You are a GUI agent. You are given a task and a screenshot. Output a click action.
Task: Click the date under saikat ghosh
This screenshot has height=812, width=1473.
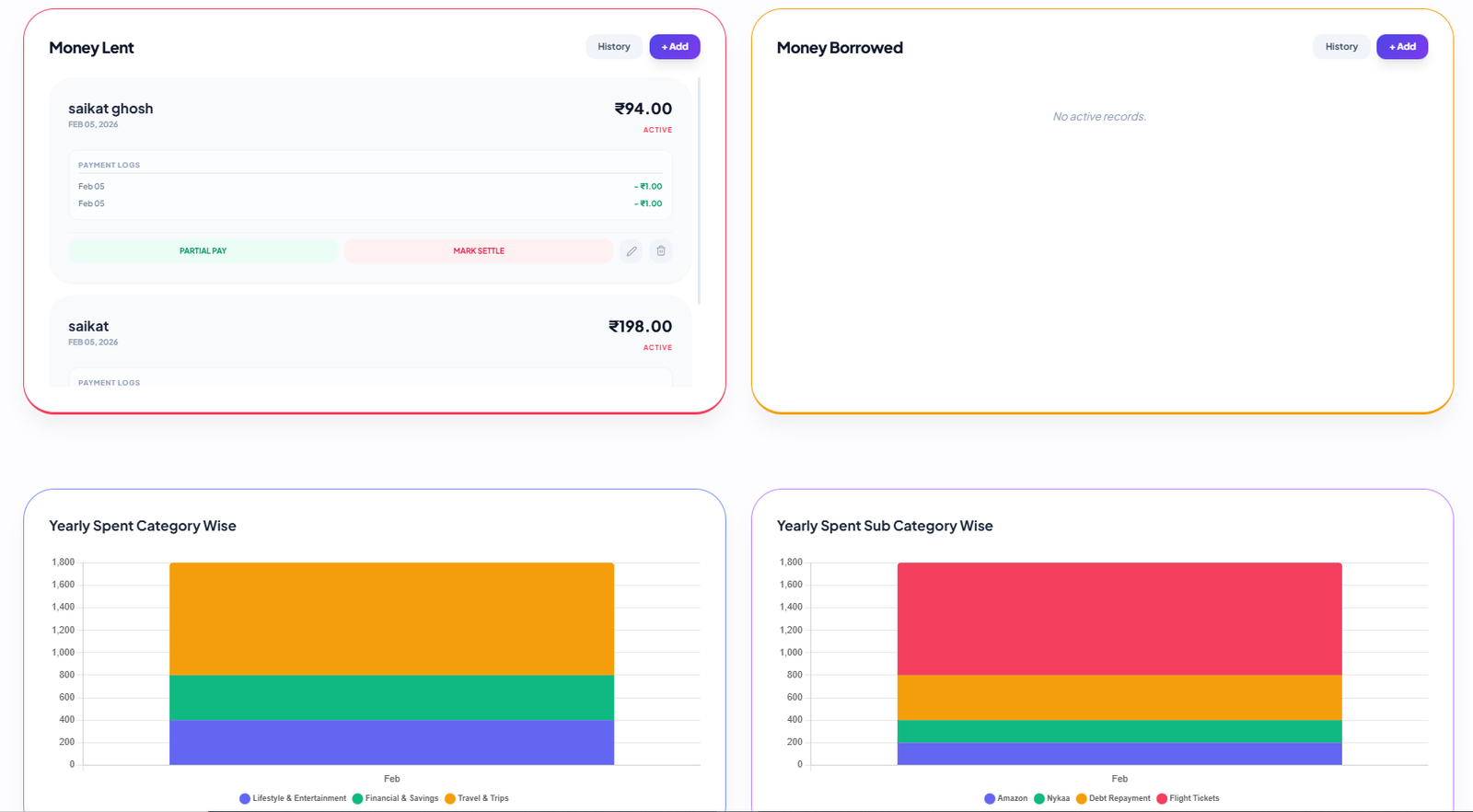click(x=93, y=124)
